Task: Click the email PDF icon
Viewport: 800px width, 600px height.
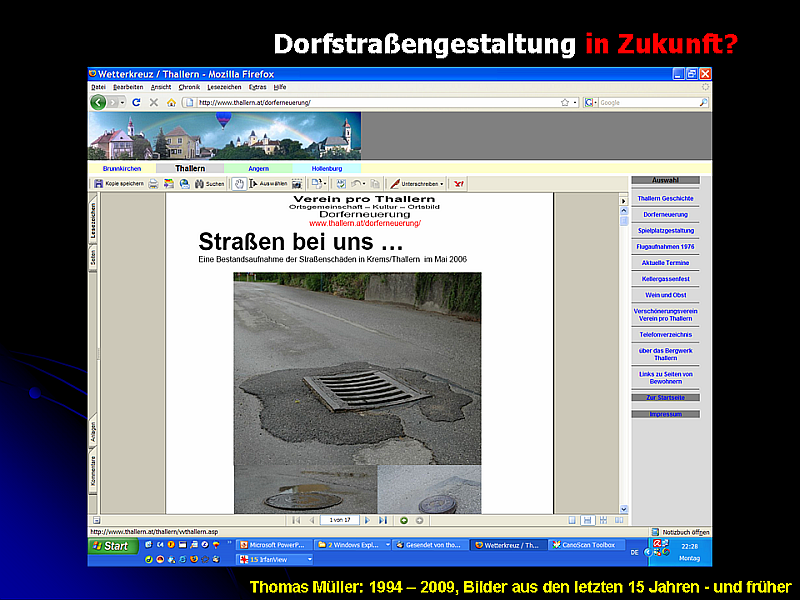Action: click(x=169, y=184)
